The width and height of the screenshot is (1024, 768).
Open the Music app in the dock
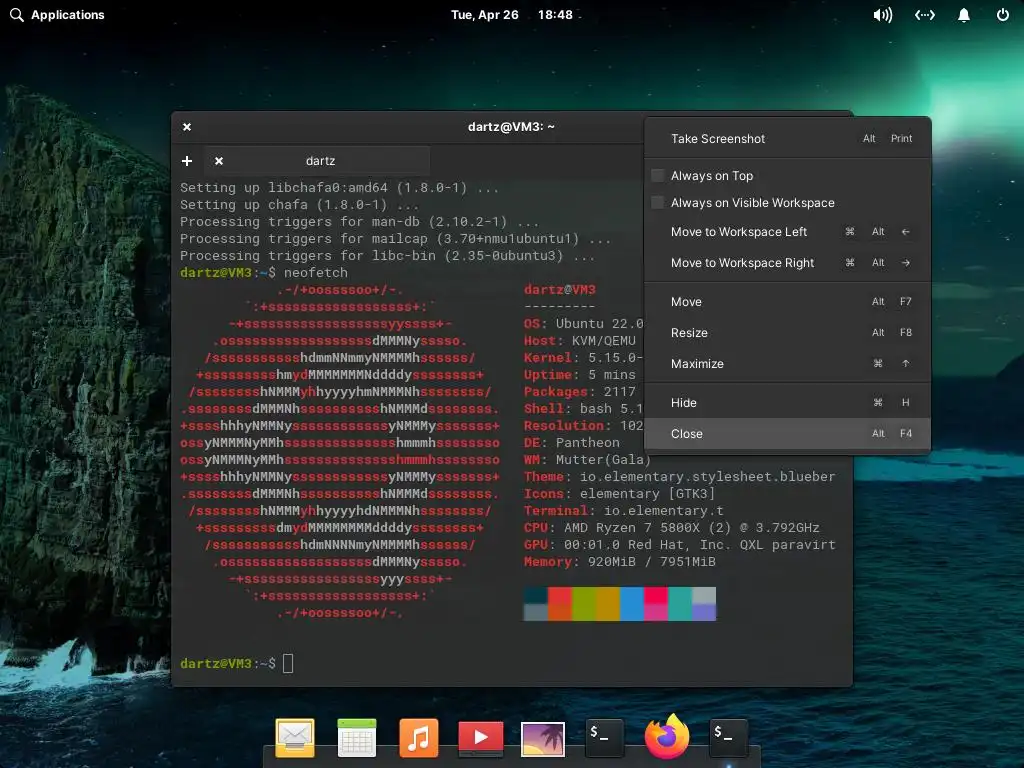[x=419, y=738]
